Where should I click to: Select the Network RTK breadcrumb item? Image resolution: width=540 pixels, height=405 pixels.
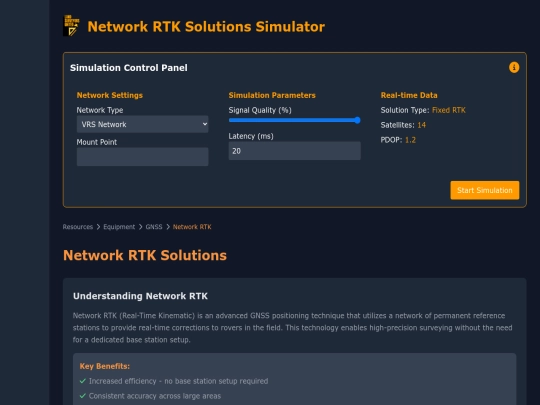tap(192, 227)
